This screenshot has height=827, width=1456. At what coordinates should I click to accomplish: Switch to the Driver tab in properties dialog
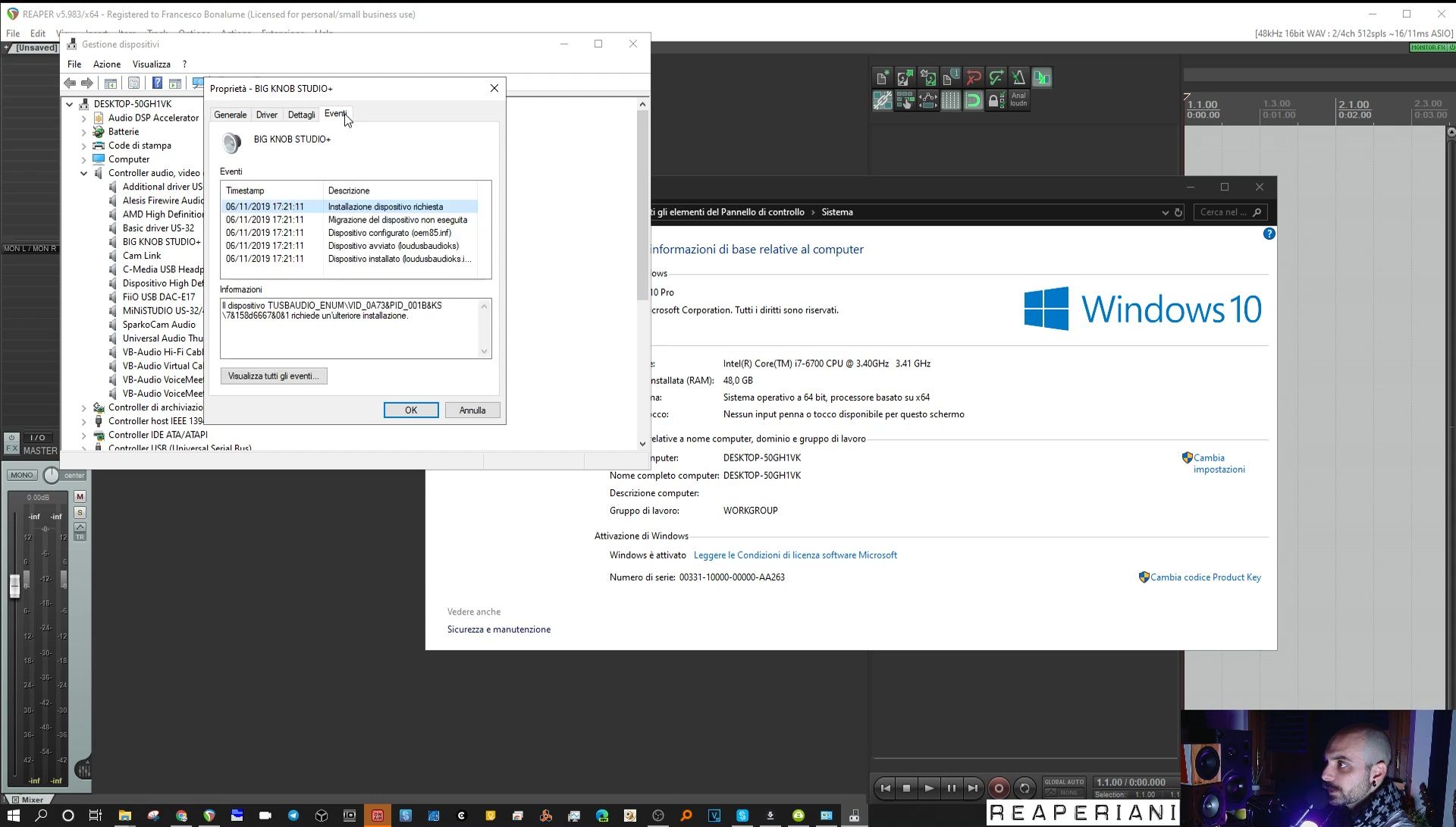pyautogui.click(x=266, y=115)
